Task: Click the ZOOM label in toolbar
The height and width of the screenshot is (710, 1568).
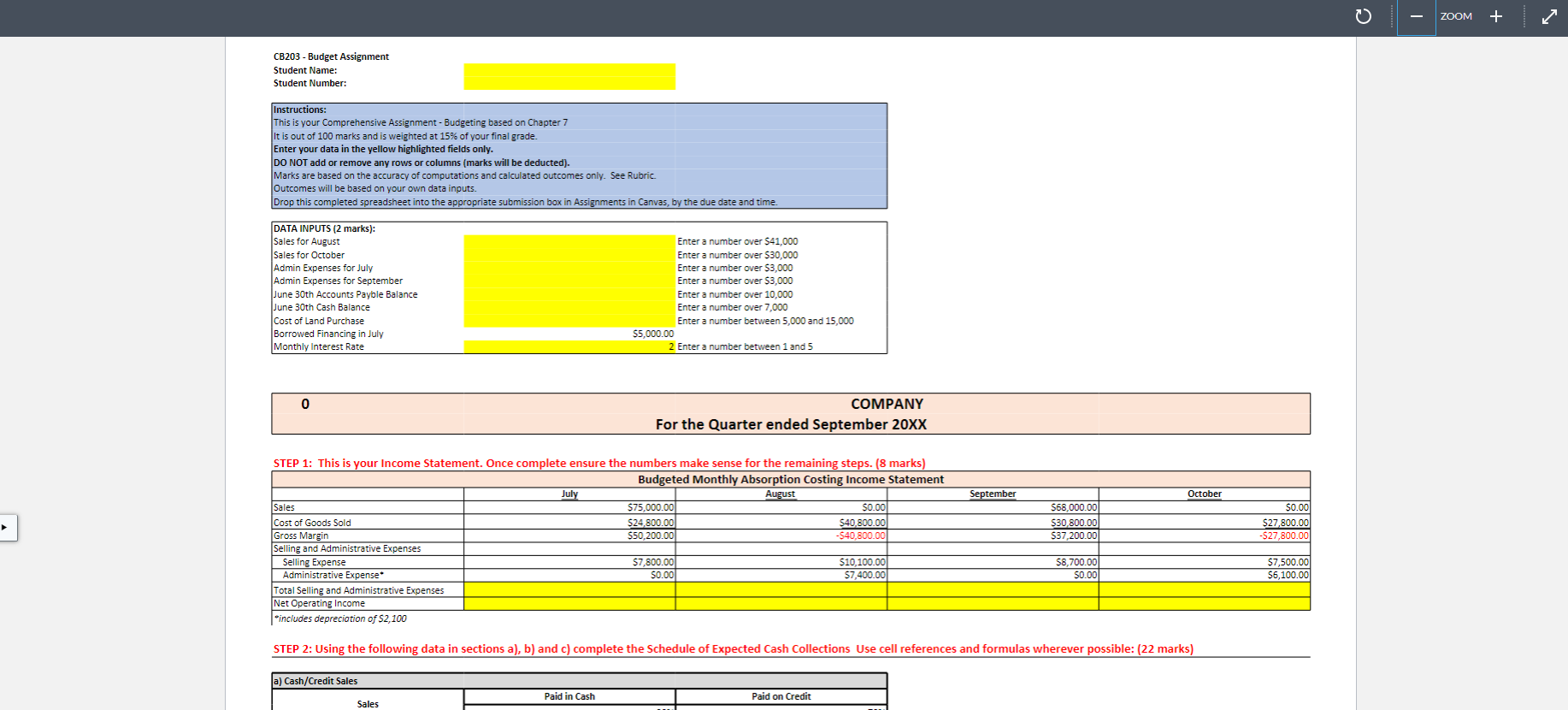Action: [1456, 16]
